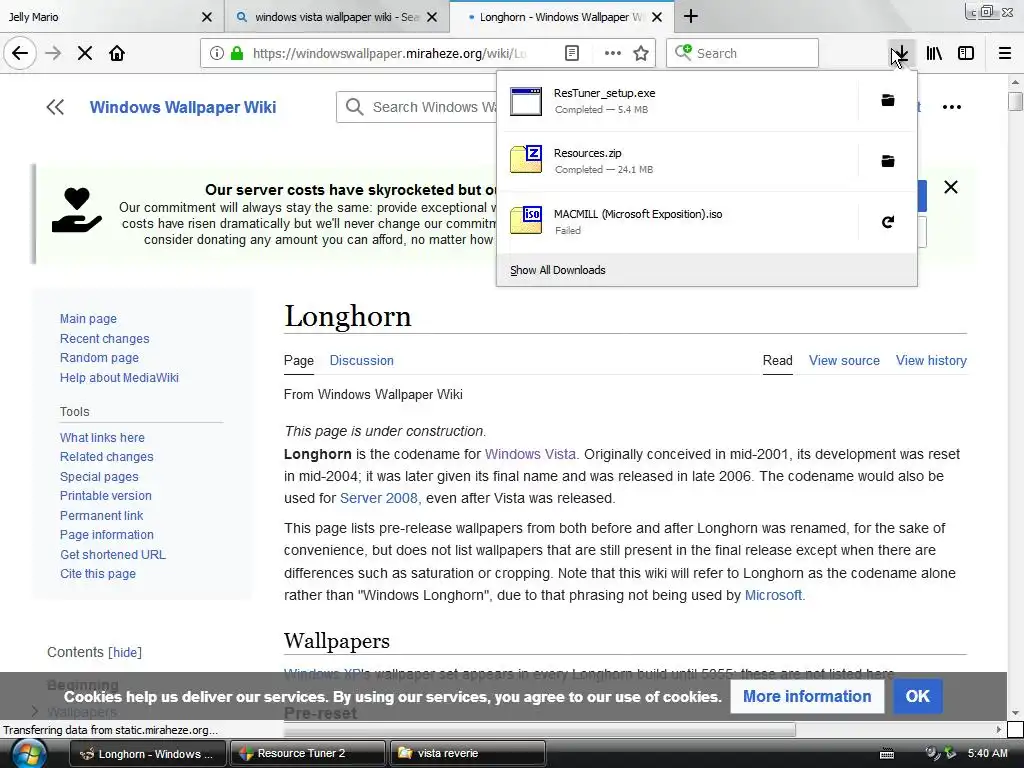Open Recent changes sidebar link
Screen dimensions: 1024x768
[x=104, y=338]
